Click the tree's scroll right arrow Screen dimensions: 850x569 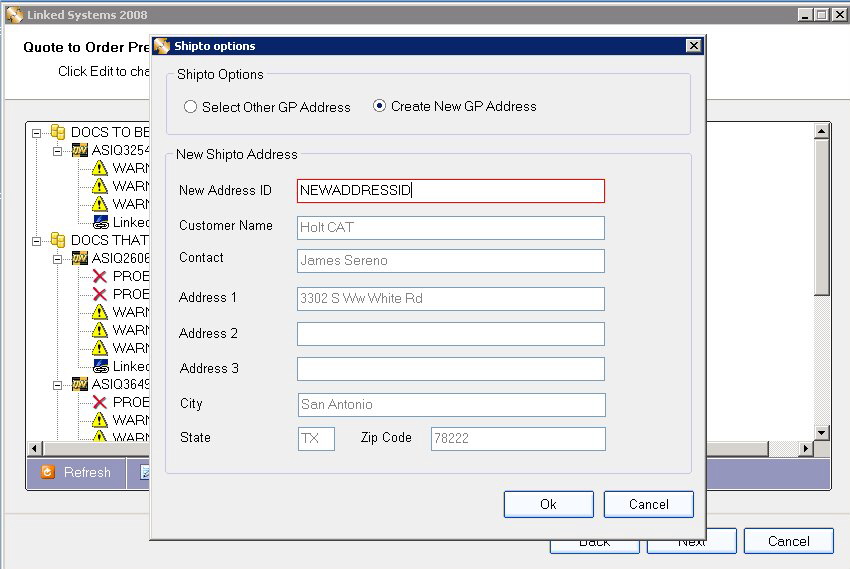pyautogui.click(x=806, y=449)
